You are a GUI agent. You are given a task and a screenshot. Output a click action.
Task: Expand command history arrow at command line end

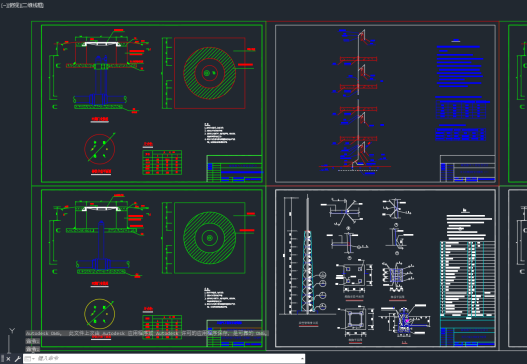(x=301, y=359)
